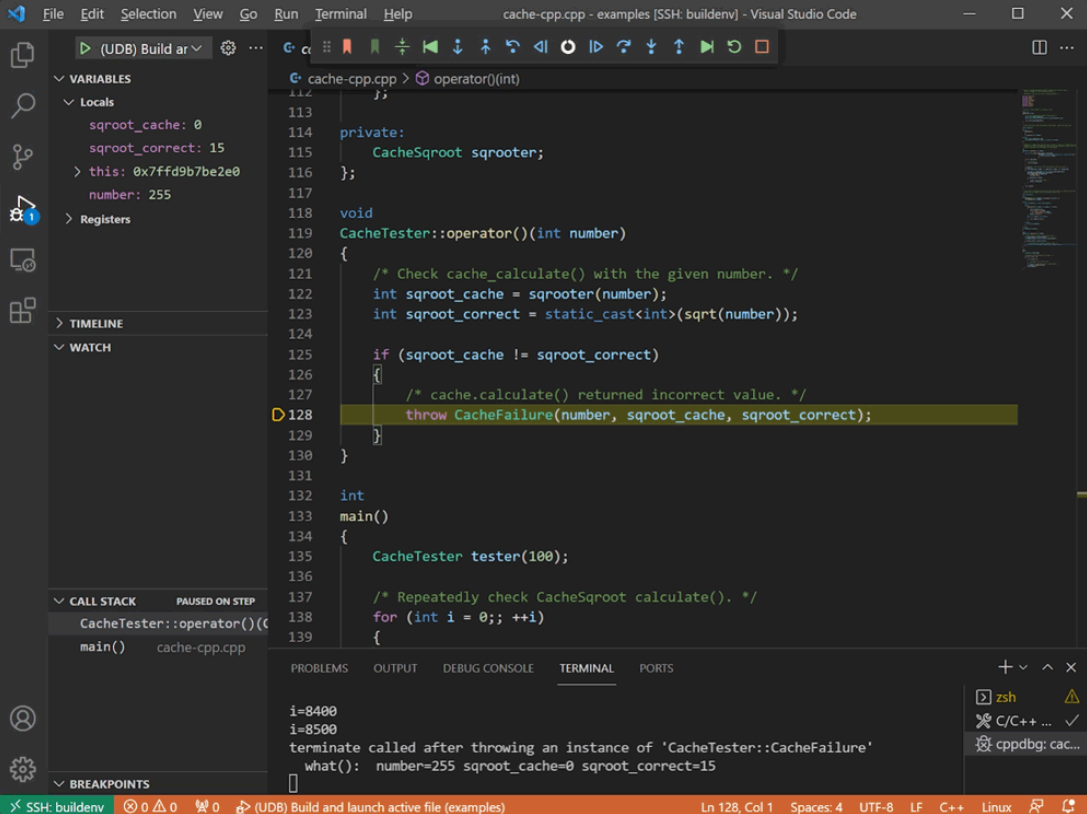Open the Accounts icon in activity bar
Screen dimensions: 1087x814
[x=23, y=718]
